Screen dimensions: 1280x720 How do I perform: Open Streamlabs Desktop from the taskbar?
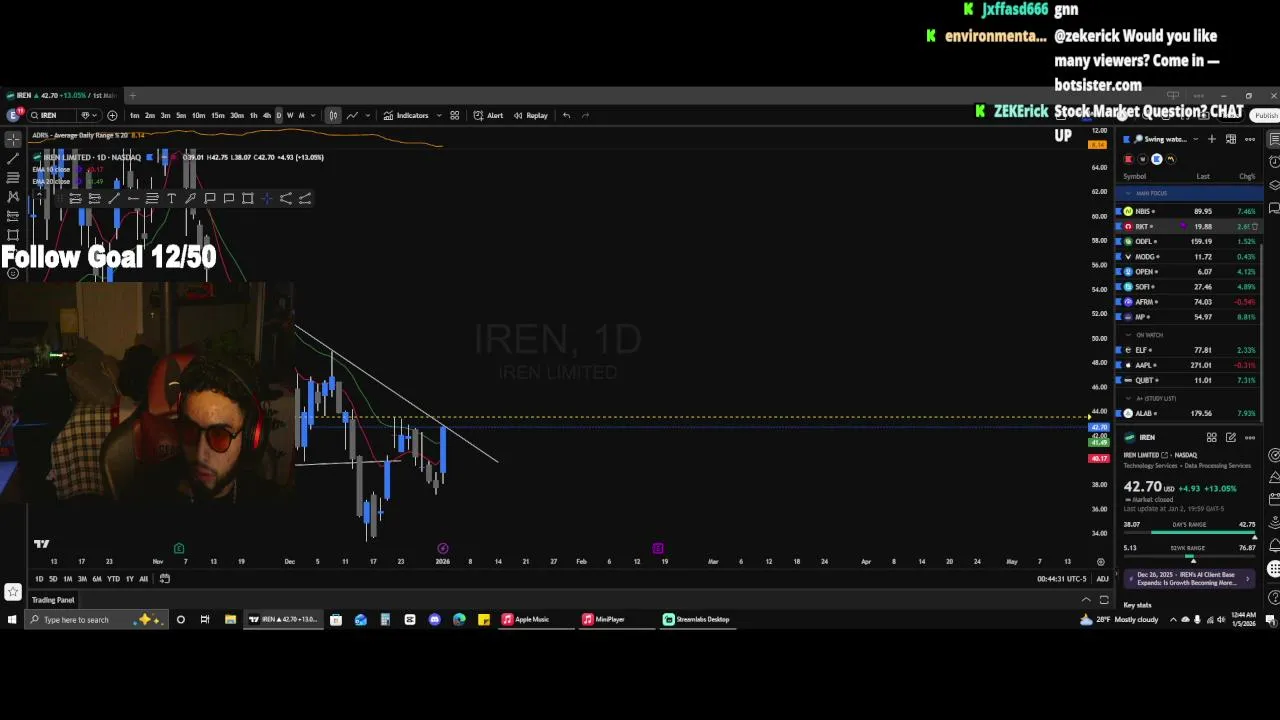point(697,619)
